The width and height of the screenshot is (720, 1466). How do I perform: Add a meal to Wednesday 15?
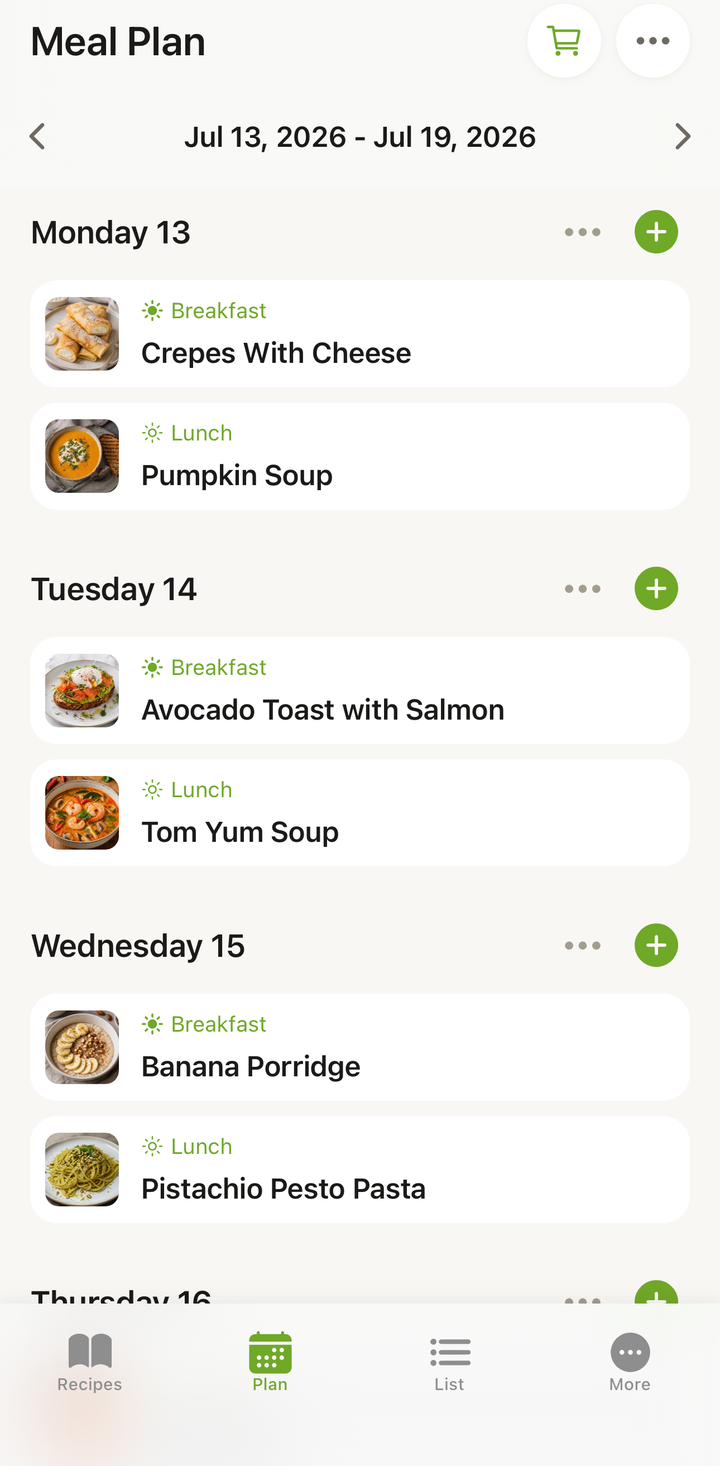click(x=656, y=945)
